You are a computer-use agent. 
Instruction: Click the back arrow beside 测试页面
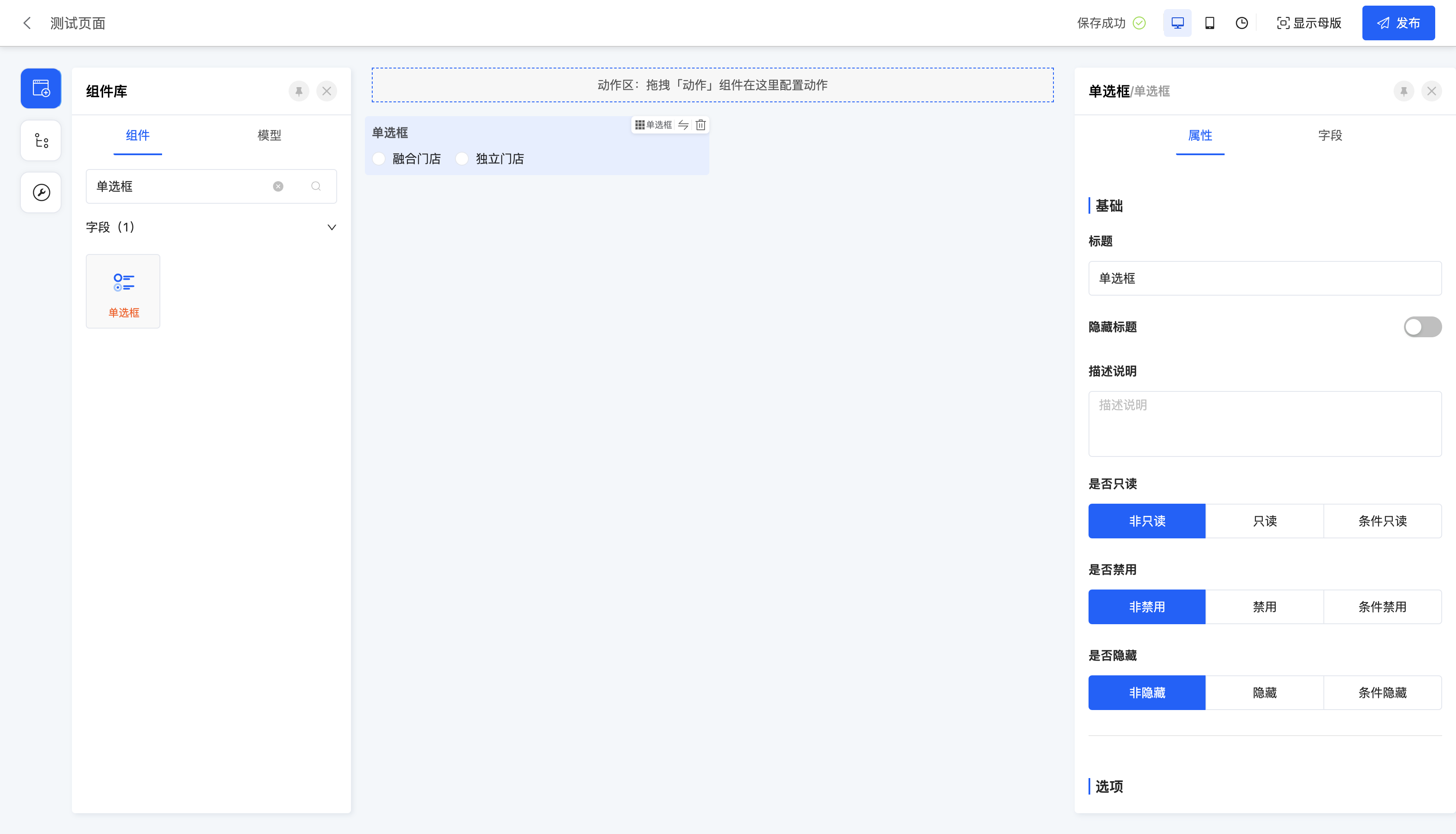(x=27, y=23)
